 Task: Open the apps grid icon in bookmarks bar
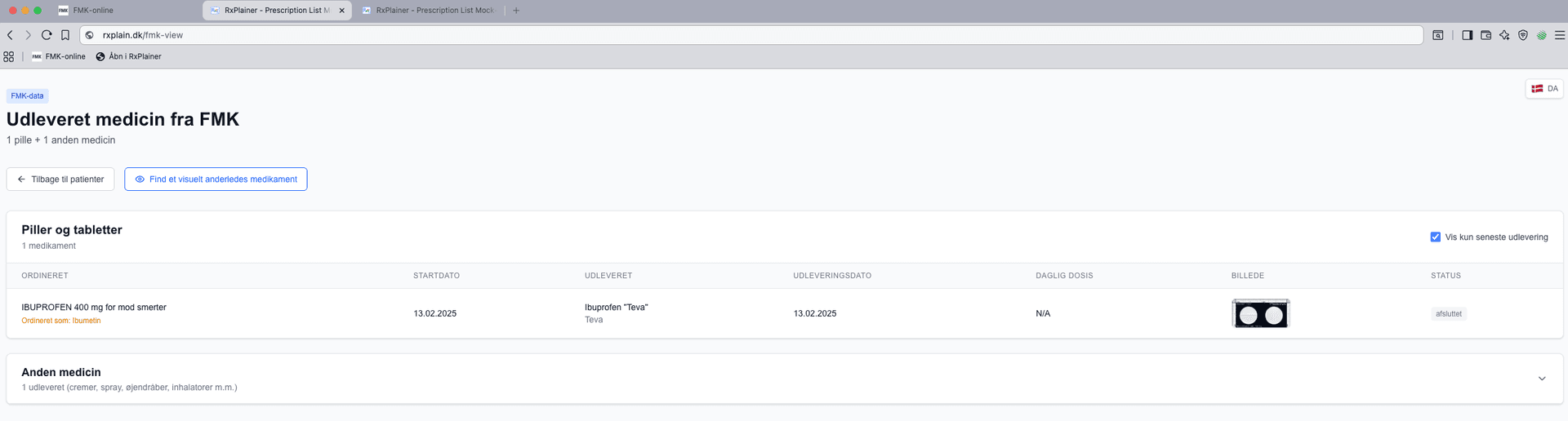[9, 56]
